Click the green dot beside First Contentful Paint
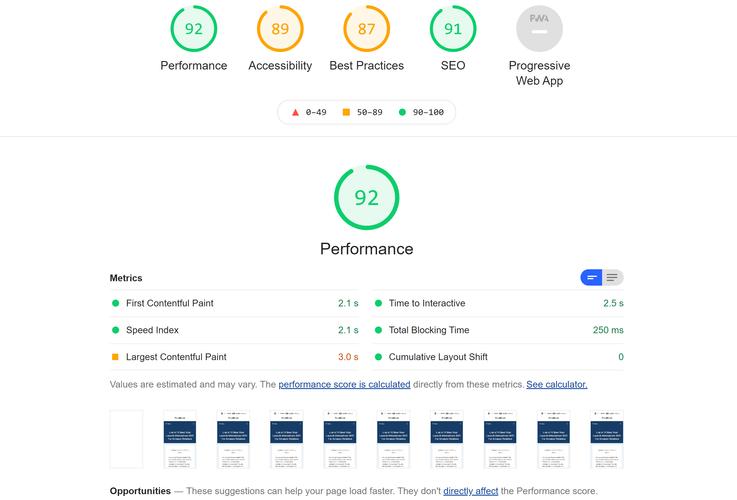Image resolution: width=737 pixels, height=500 pixels. click(x=115, y=303)
